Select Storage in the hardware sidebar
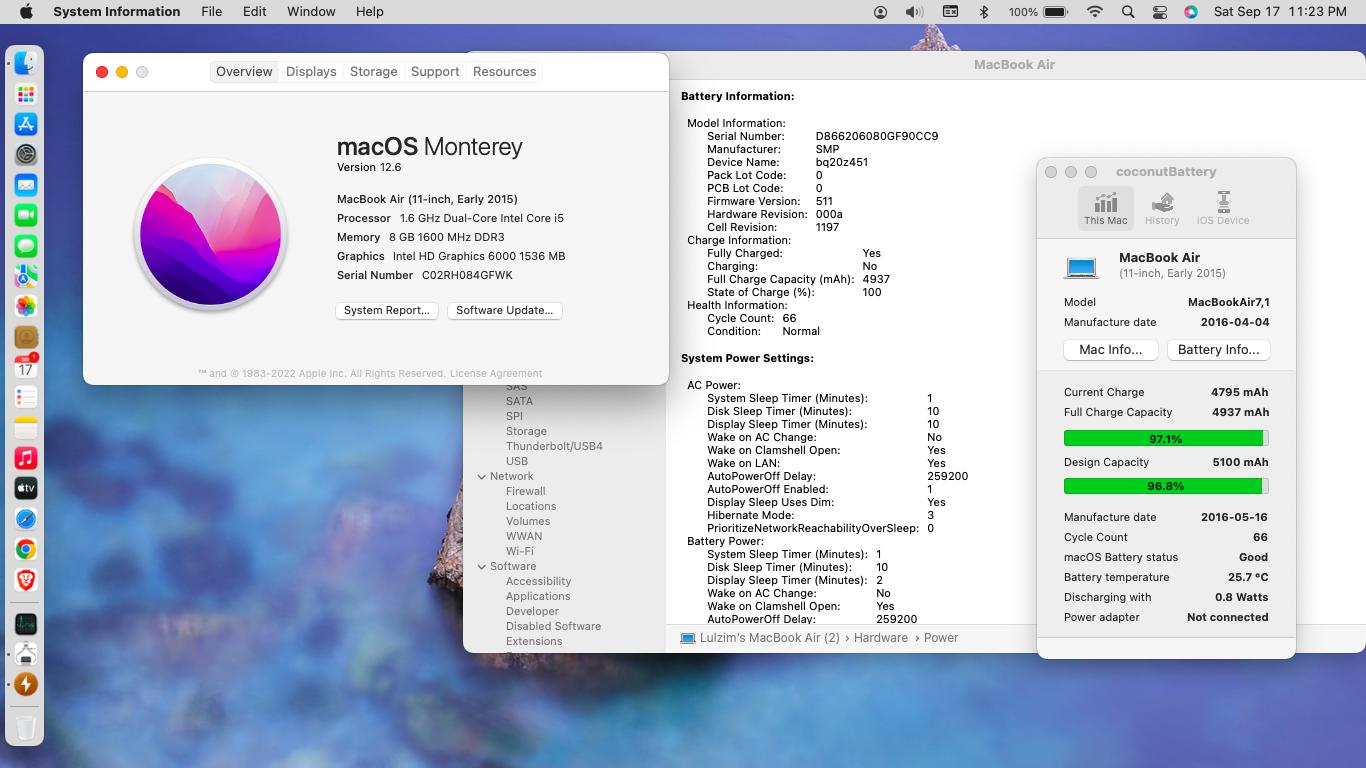The image size is (1366, 768). [526, 432]
